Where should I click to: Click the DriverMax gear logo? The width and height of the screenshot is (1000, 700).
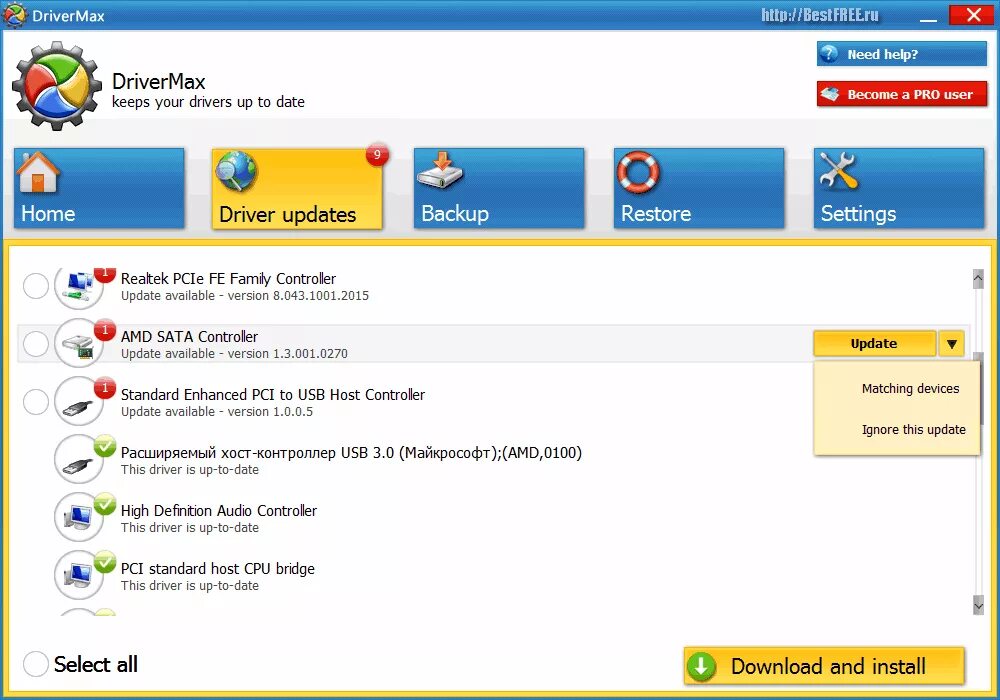coord(57,85)
